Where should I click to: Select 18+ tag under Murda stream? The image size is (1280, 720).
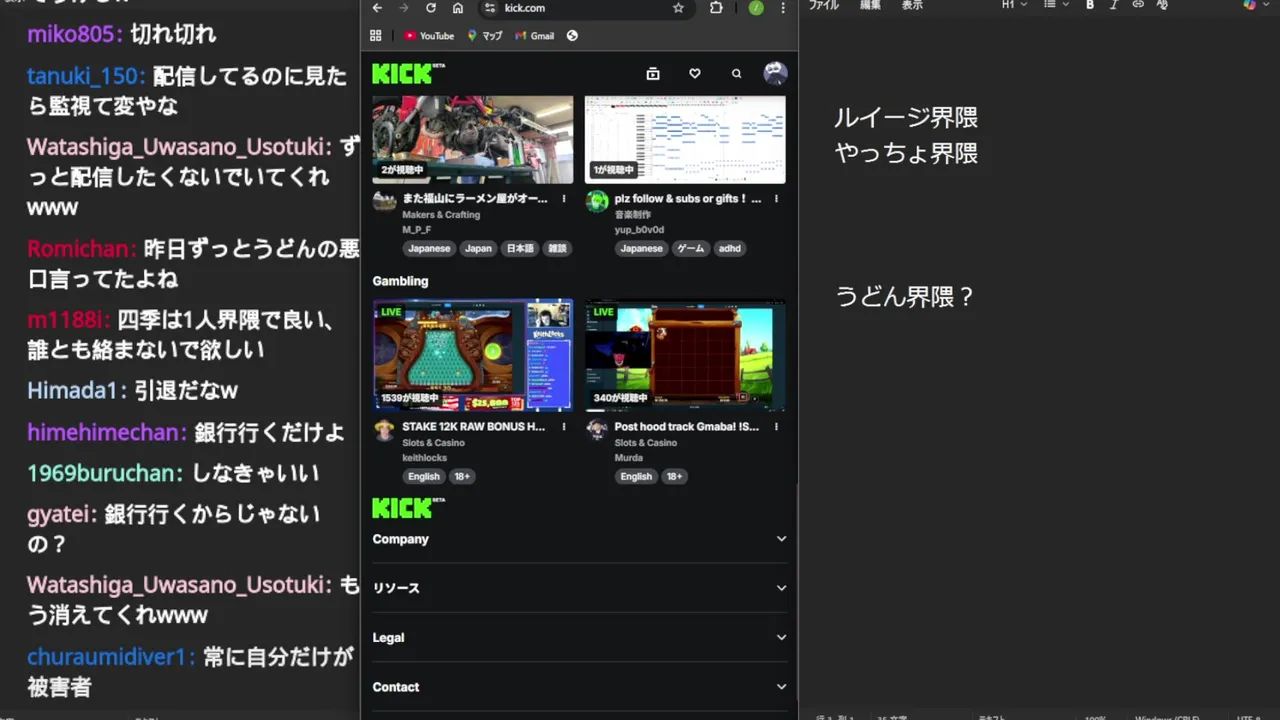tap(674, 477)
